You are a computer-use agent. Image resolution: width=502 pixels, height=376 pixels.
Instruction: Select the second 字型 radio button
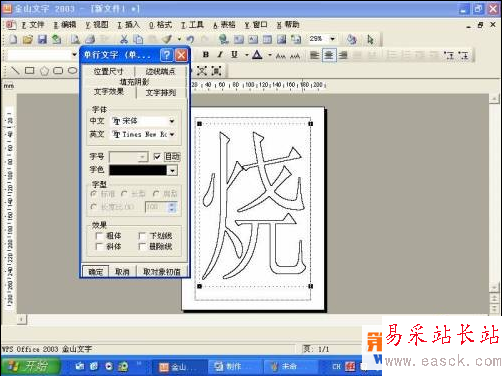(x=124, y=194)
